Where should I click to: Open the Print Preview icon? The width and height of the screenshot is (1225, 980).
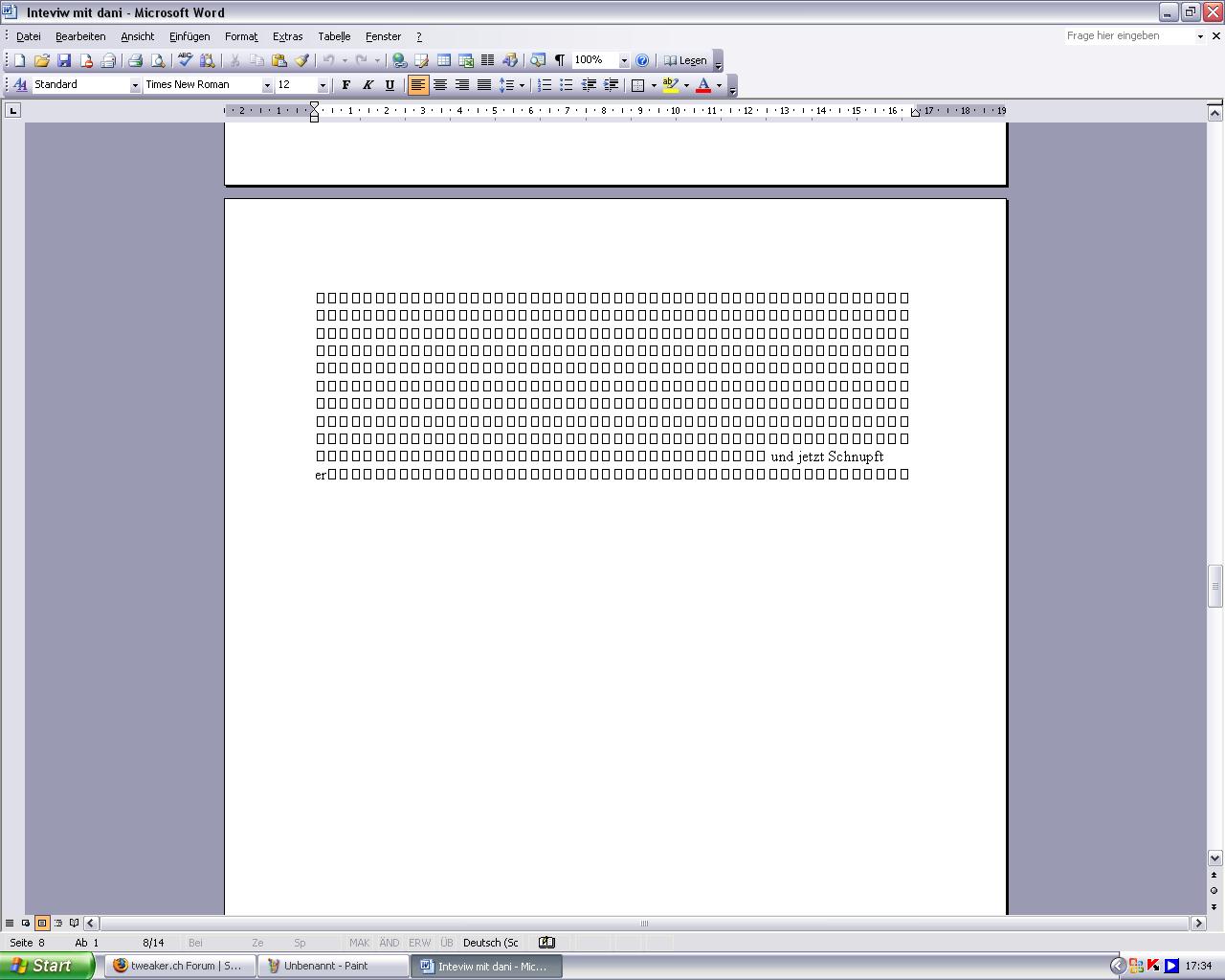158,60
